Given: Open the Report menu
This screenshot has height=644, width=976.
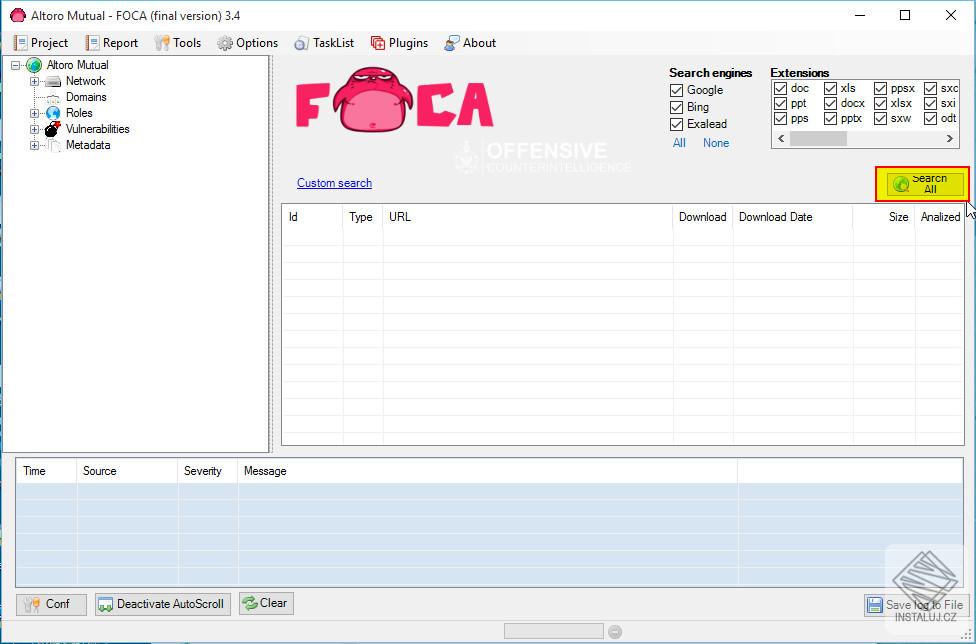Looking at the screenshot, I should [x=111, y=43].
